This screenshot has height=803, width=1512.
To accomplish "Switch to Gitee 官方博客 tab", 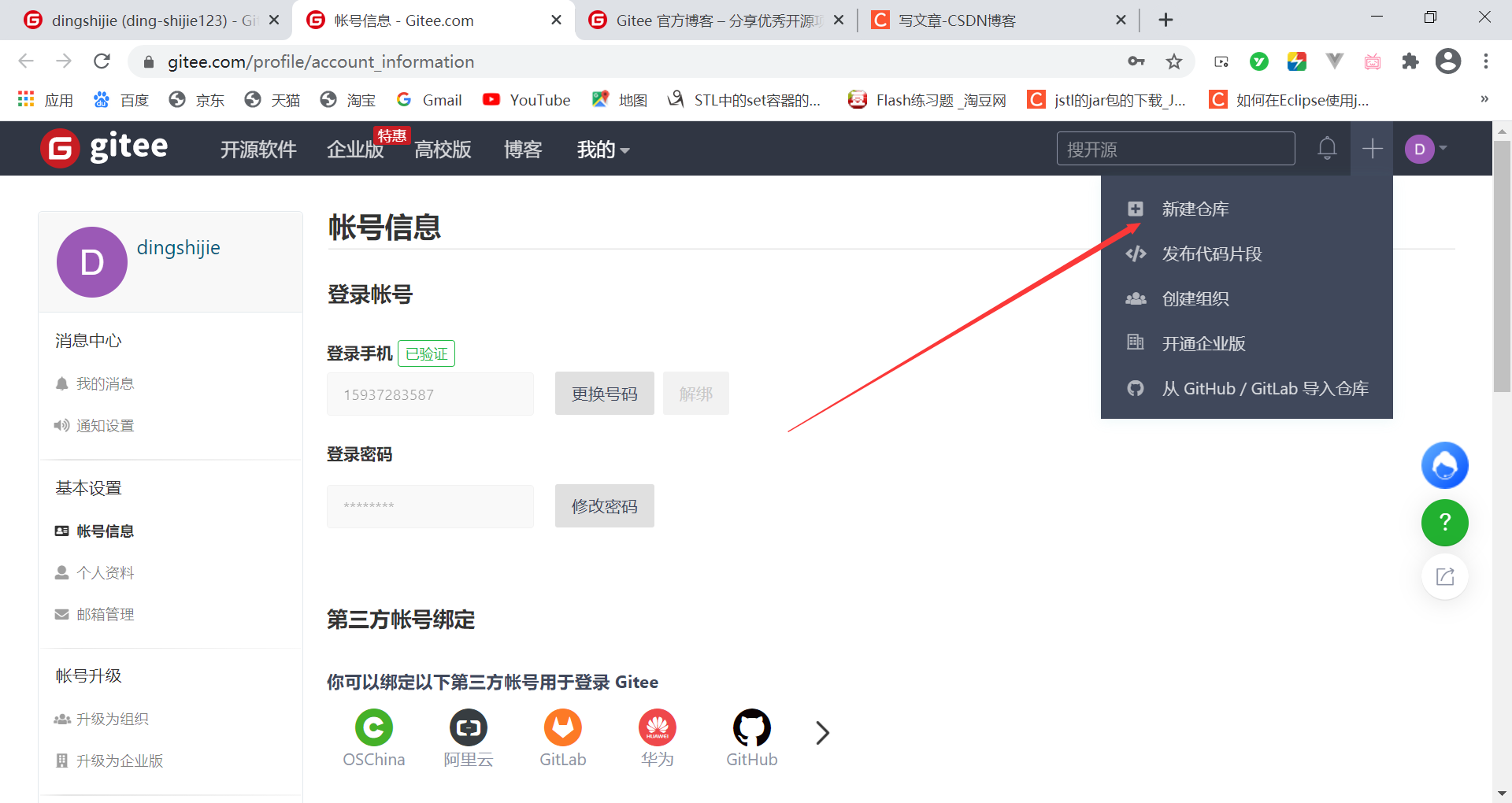I will point(717,20).
